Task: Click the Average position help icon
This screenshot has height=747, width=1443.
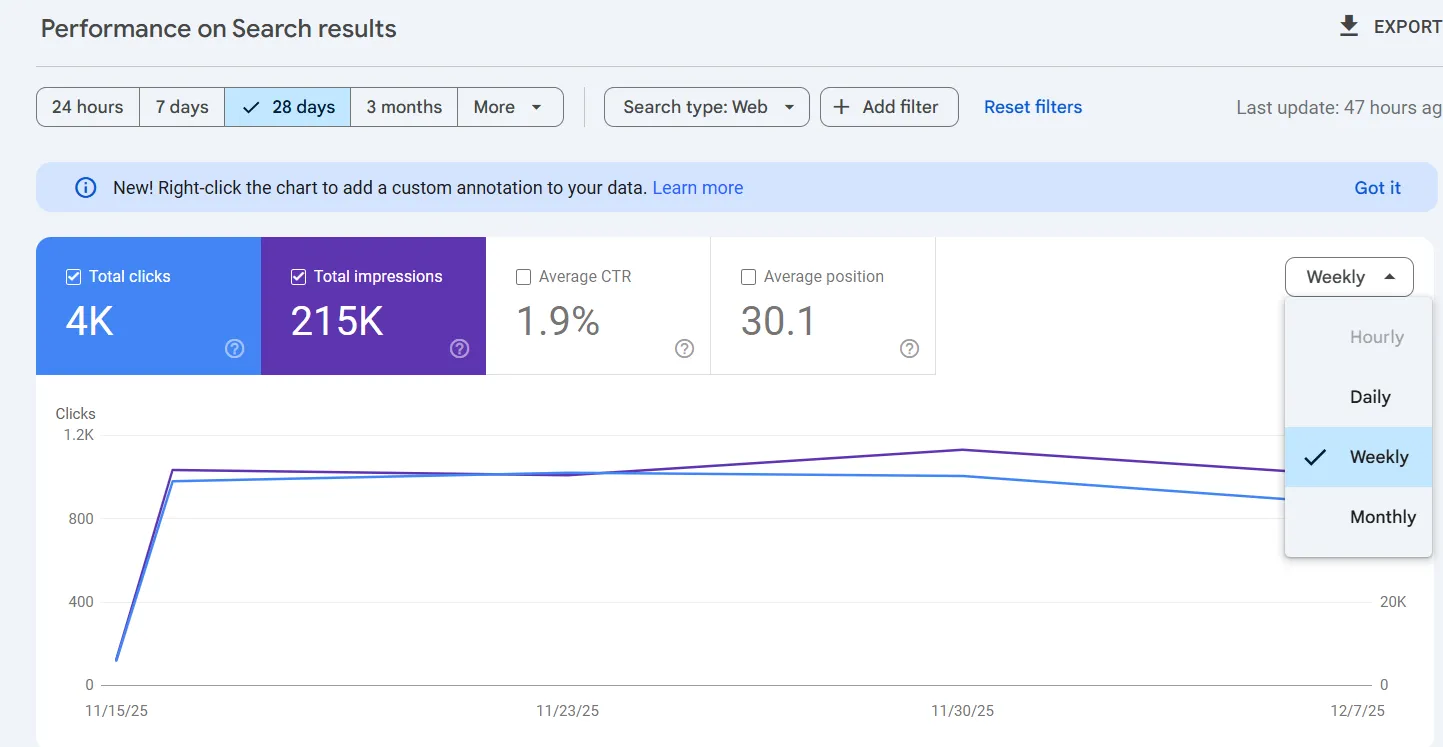Action: click(909, 349)
